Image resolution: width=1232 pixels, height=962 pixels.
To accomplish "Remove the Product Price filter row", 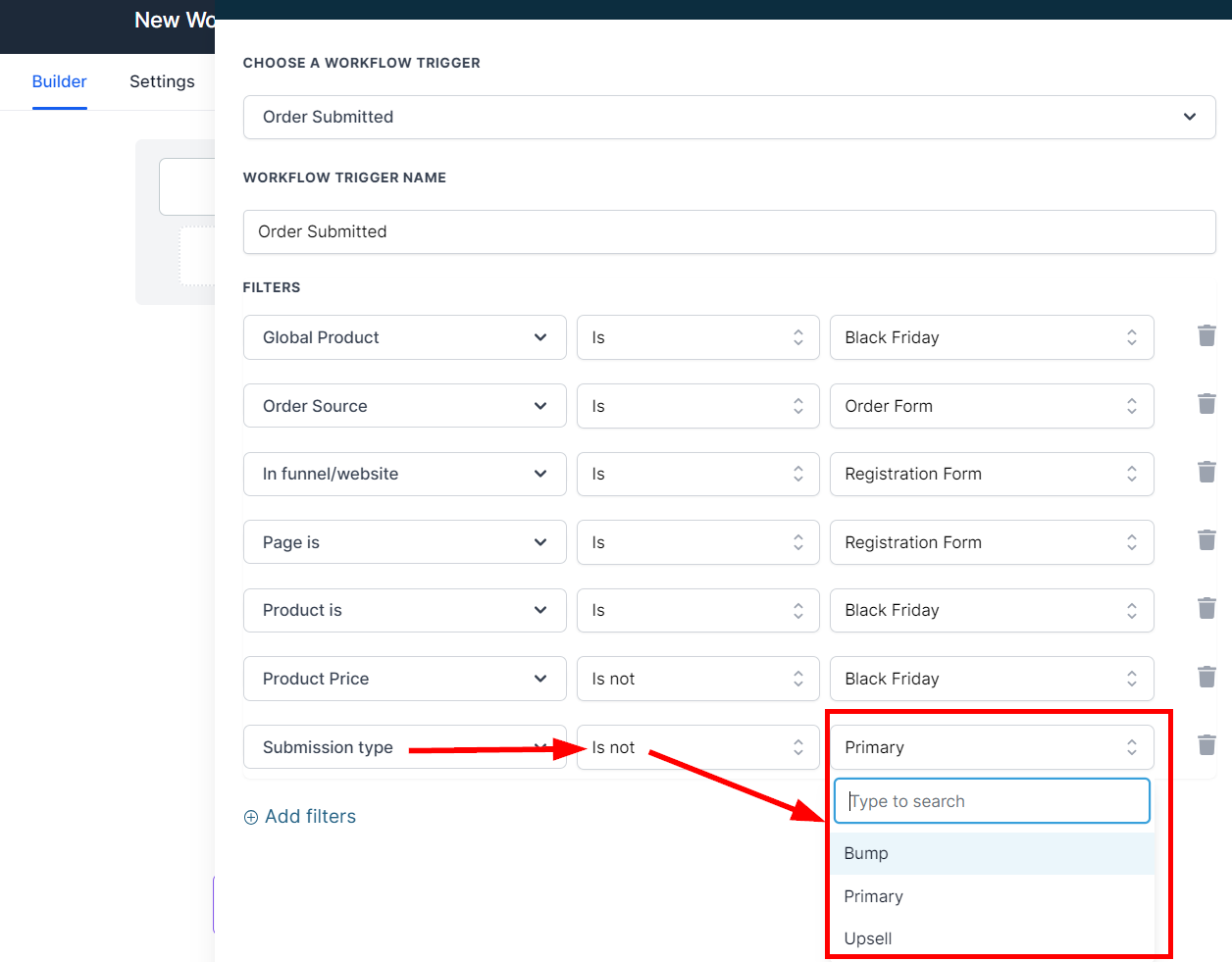I will [x=1206, y=678].
